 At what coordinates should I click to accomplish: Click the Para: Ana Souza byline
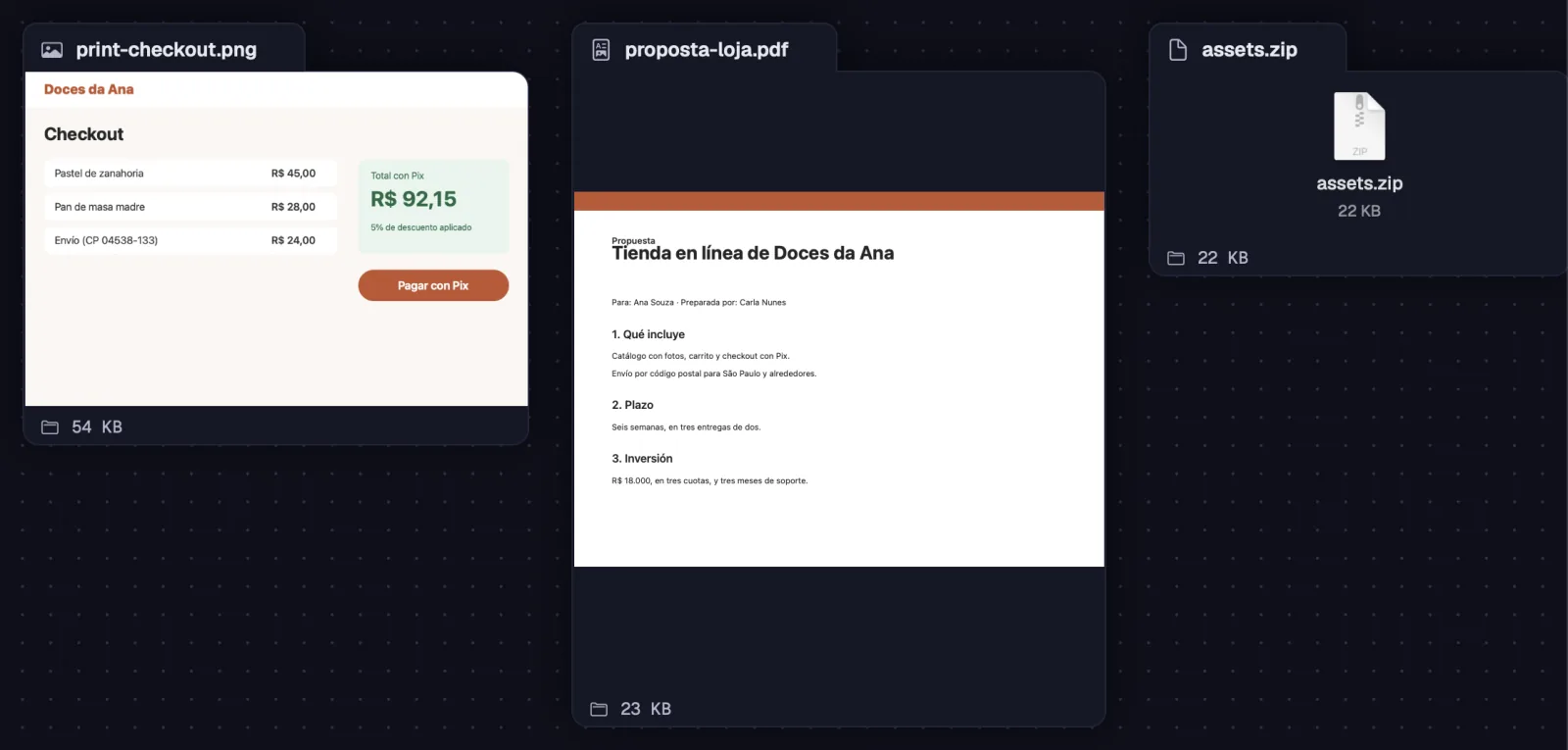[x=699, y=303]
